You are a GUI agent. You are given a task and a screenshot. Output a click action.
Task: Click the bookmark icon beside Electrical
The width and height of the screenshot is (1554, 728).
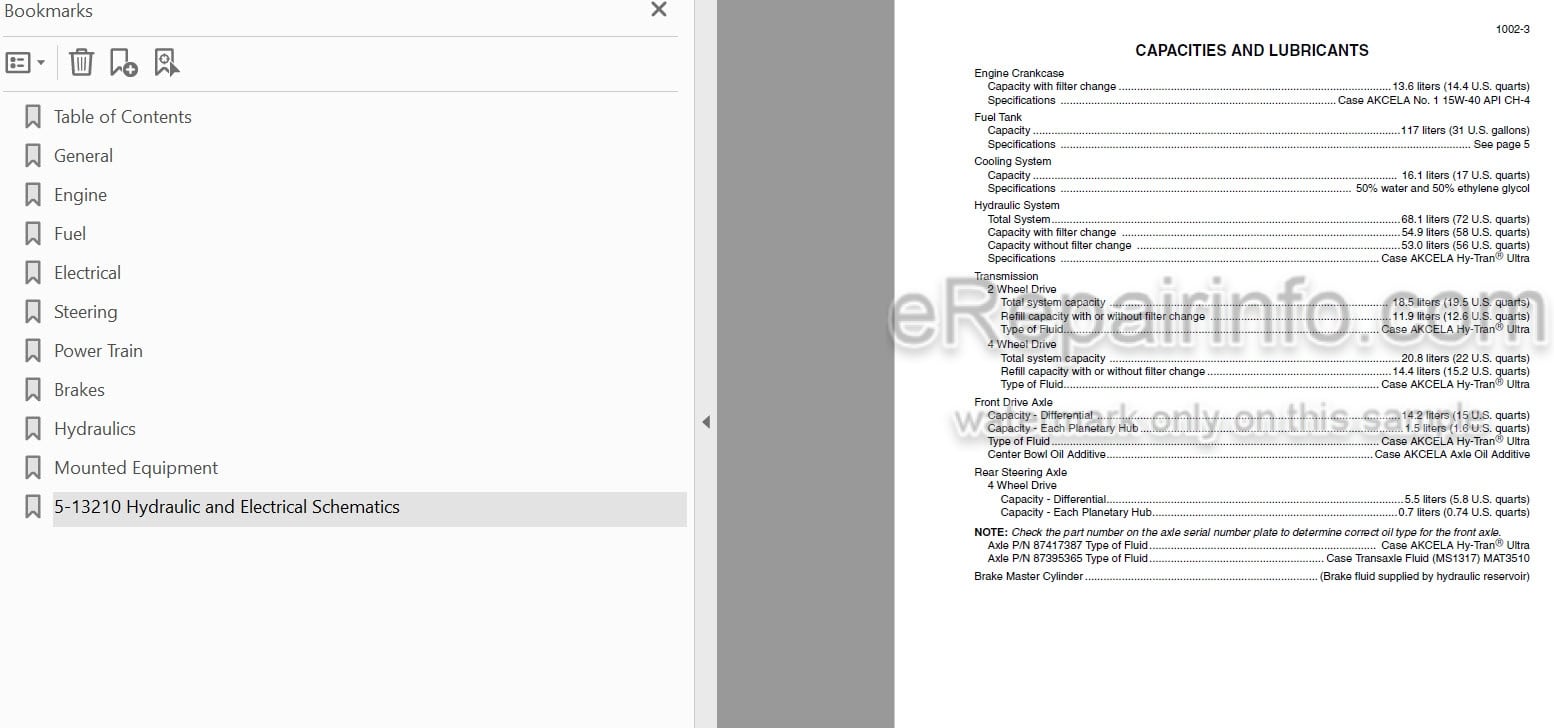[x=32, y=273]
